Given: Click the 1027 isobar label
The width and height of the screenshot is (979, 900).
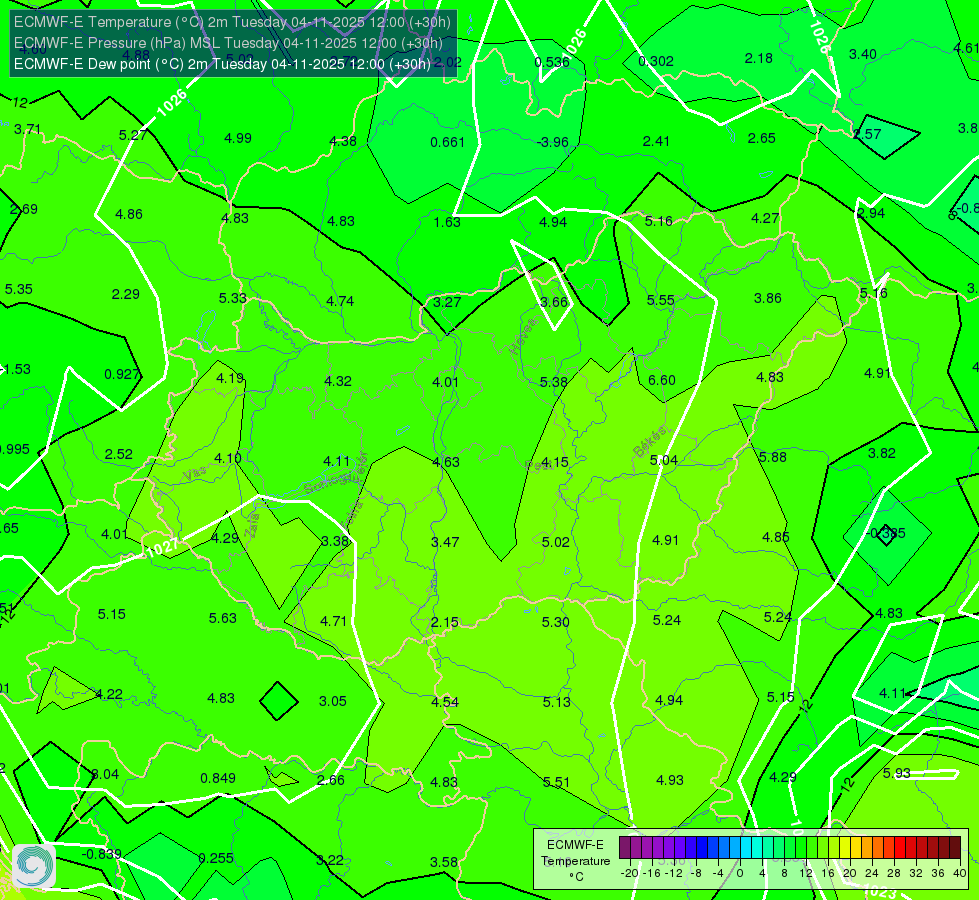Looking at the screenshot, I should click(x=162, y=548).
